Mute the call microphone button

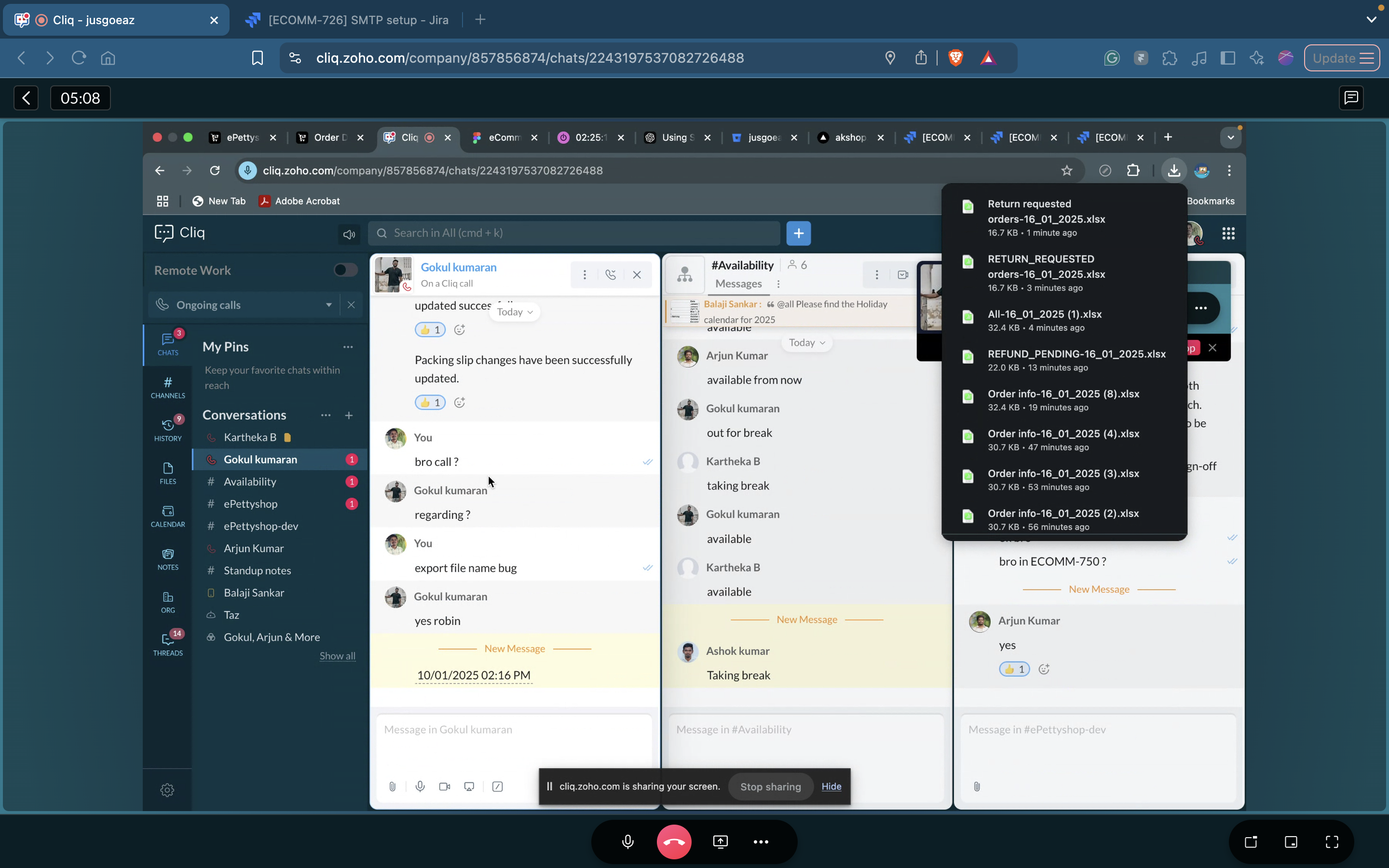point(628,841)
